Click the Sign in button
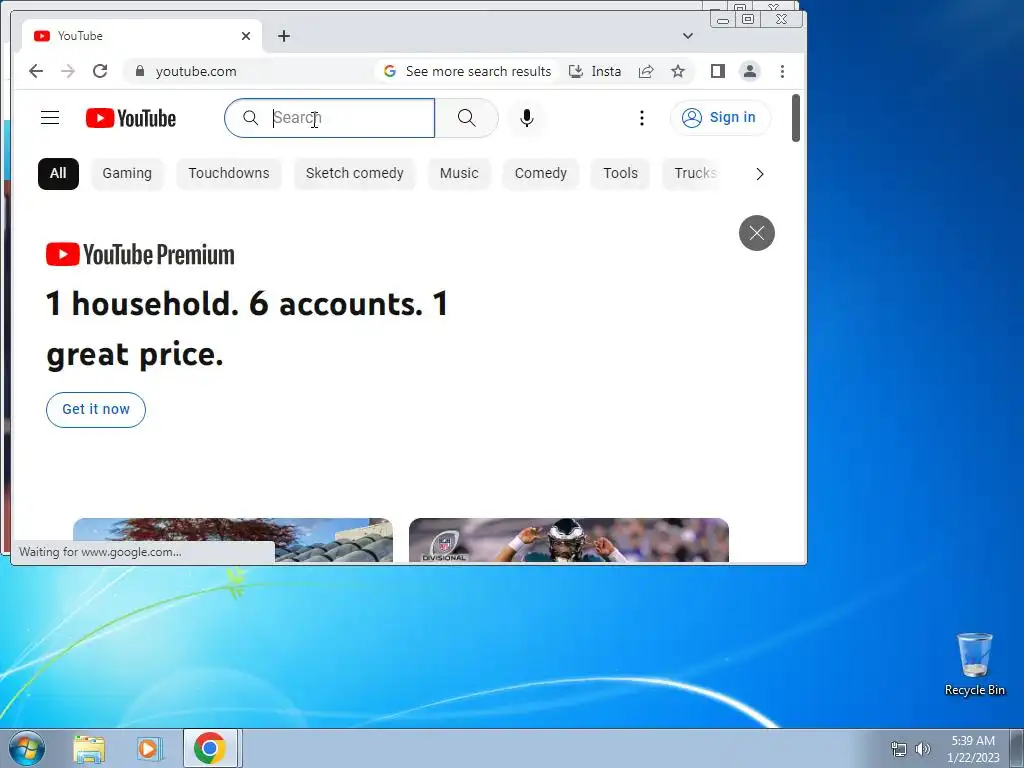Viewport: 1024px width, 768px height. (x=720, y=118)
